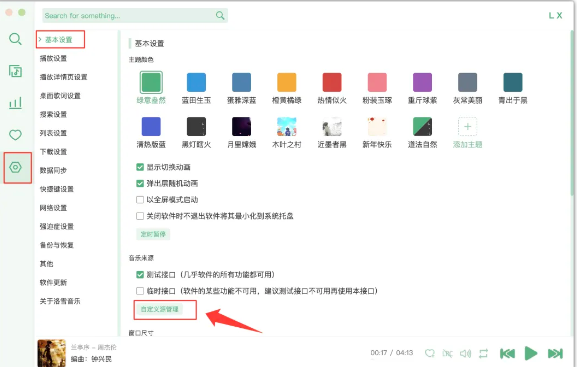Select 临时接口 music source checkbox

pos(140,291)
